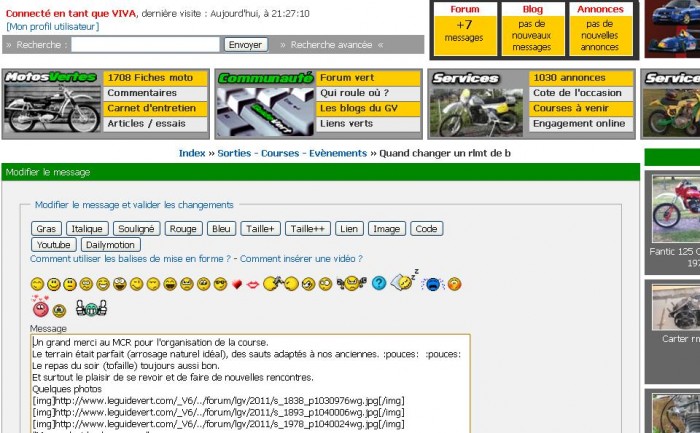Click the green keyboard Communauté image

(266, 110)
